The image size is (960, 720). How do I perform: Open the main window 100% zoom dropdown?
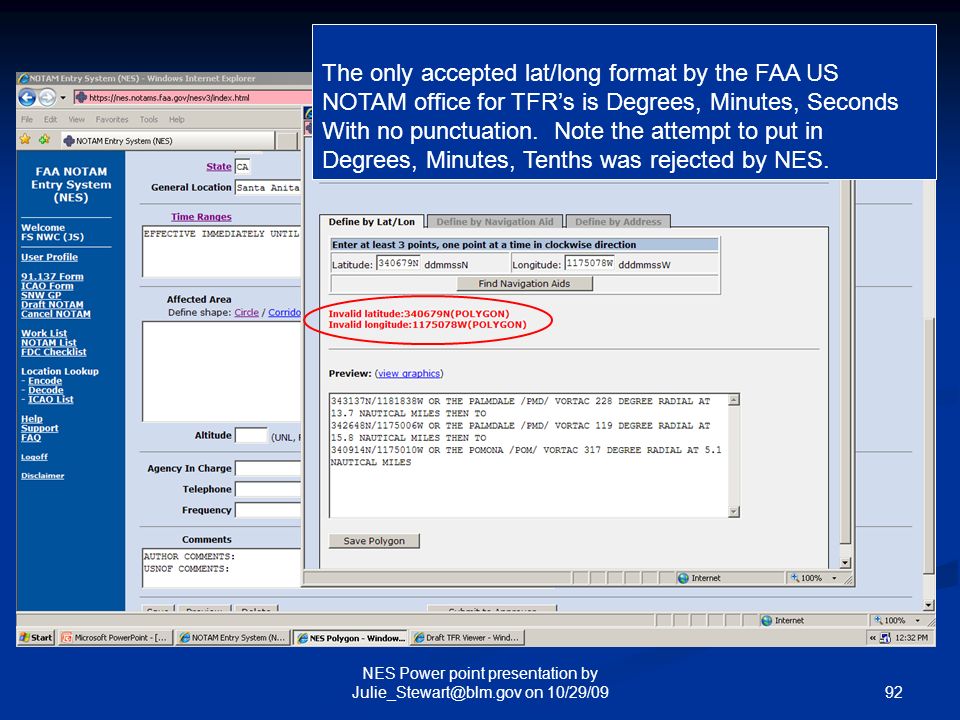point(918,620)
